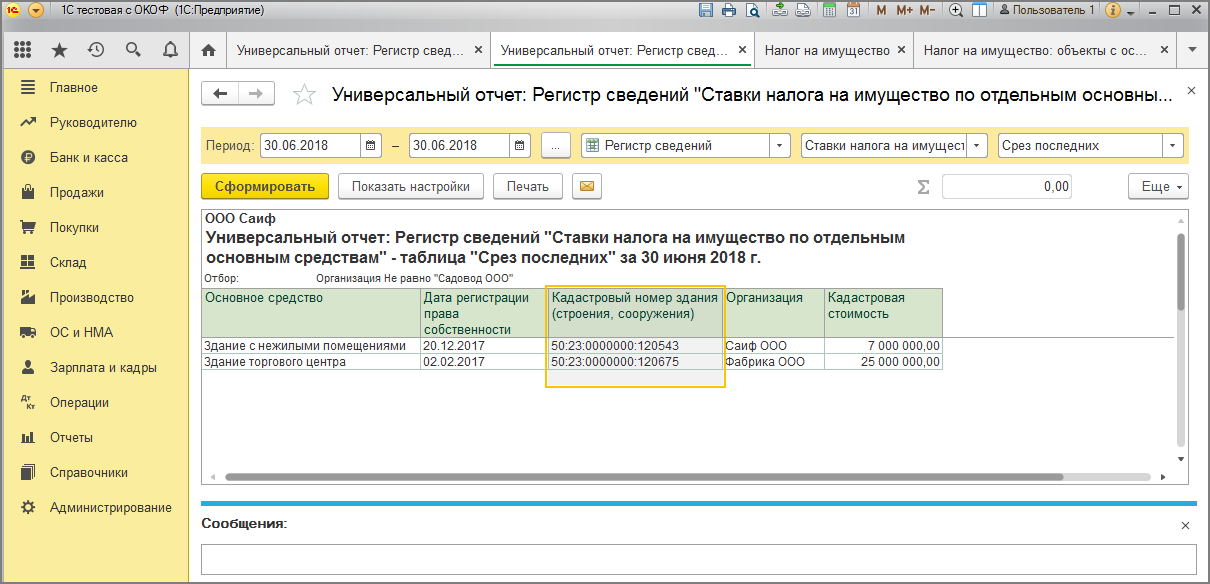Click the Back navigation arrow

coord(220,93)
